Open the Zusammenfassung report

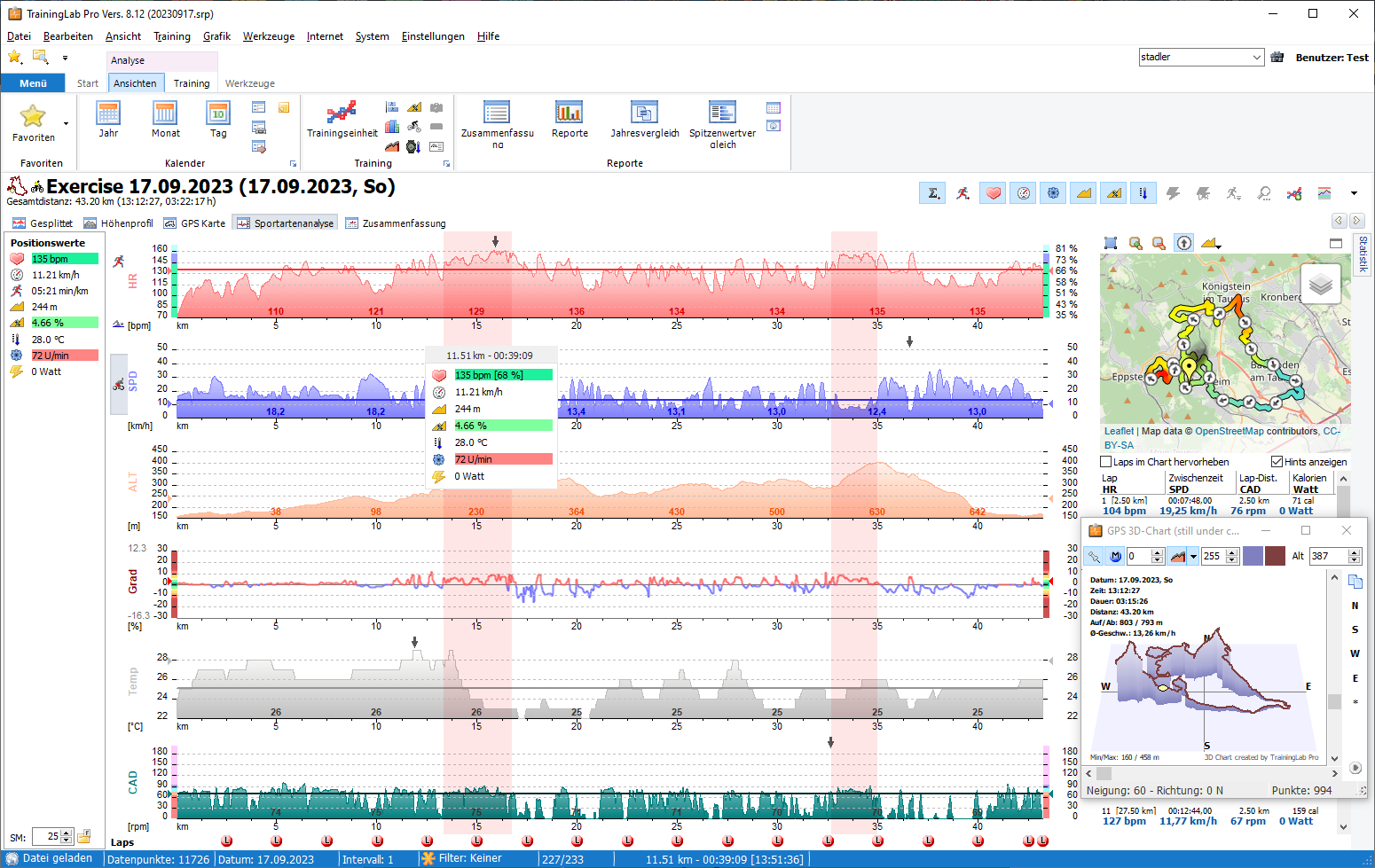click(x=497, y=124)
